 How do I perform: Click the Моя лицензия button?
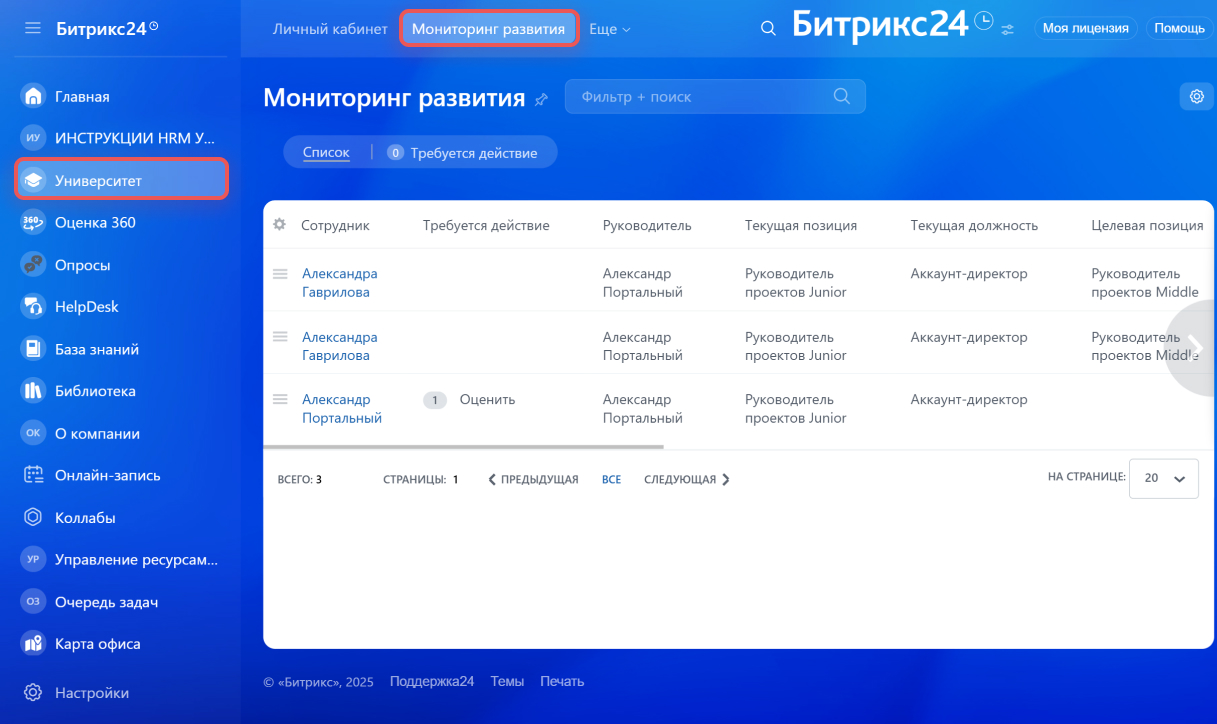pyautogui.click(x=1085, y=28)
